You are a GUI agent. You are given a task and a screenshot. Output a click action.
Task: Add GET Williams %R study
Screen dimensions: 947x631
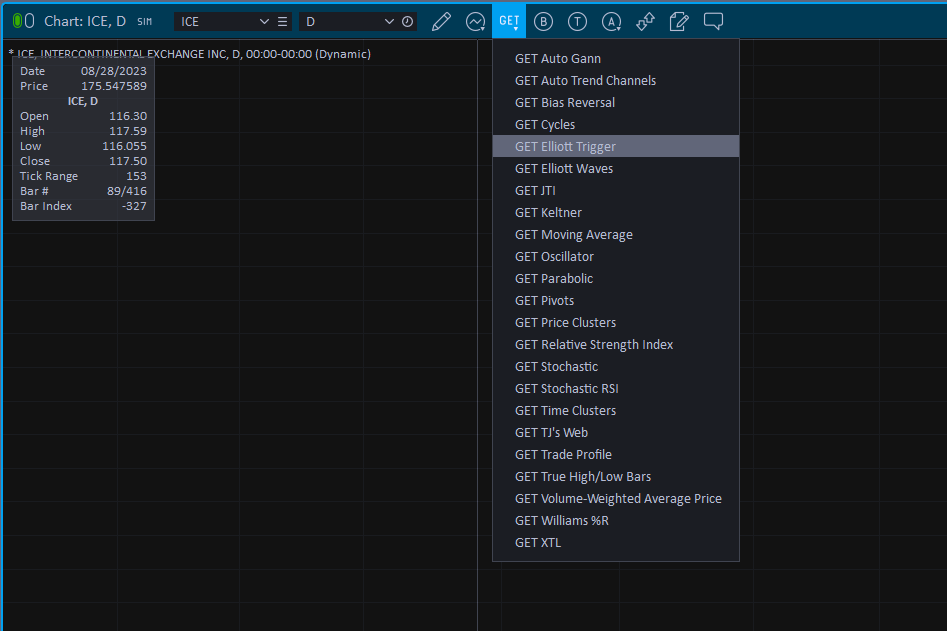[616, 520]
